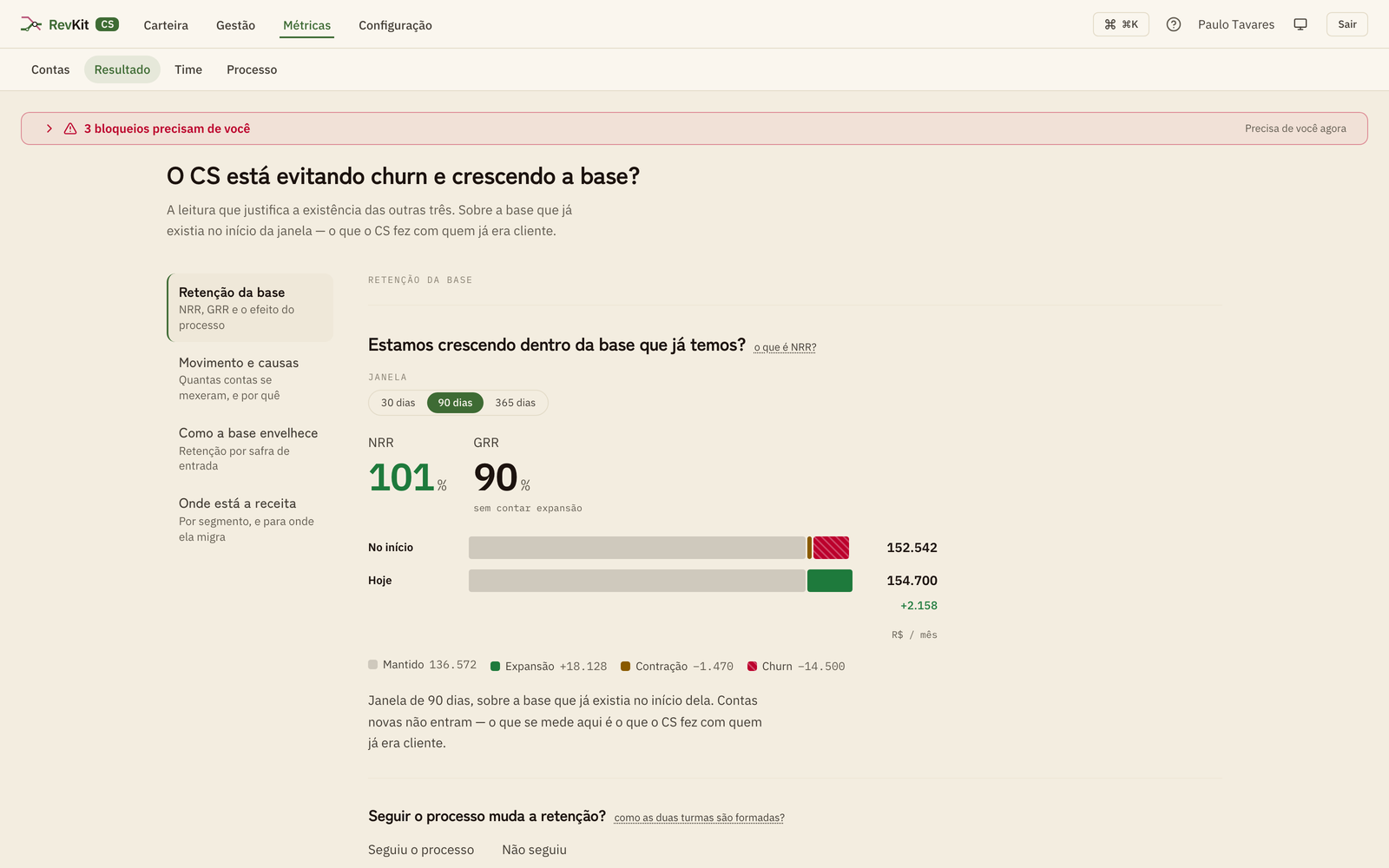
Task: Open the Configuração menu
Action: (x=395, y=25)
